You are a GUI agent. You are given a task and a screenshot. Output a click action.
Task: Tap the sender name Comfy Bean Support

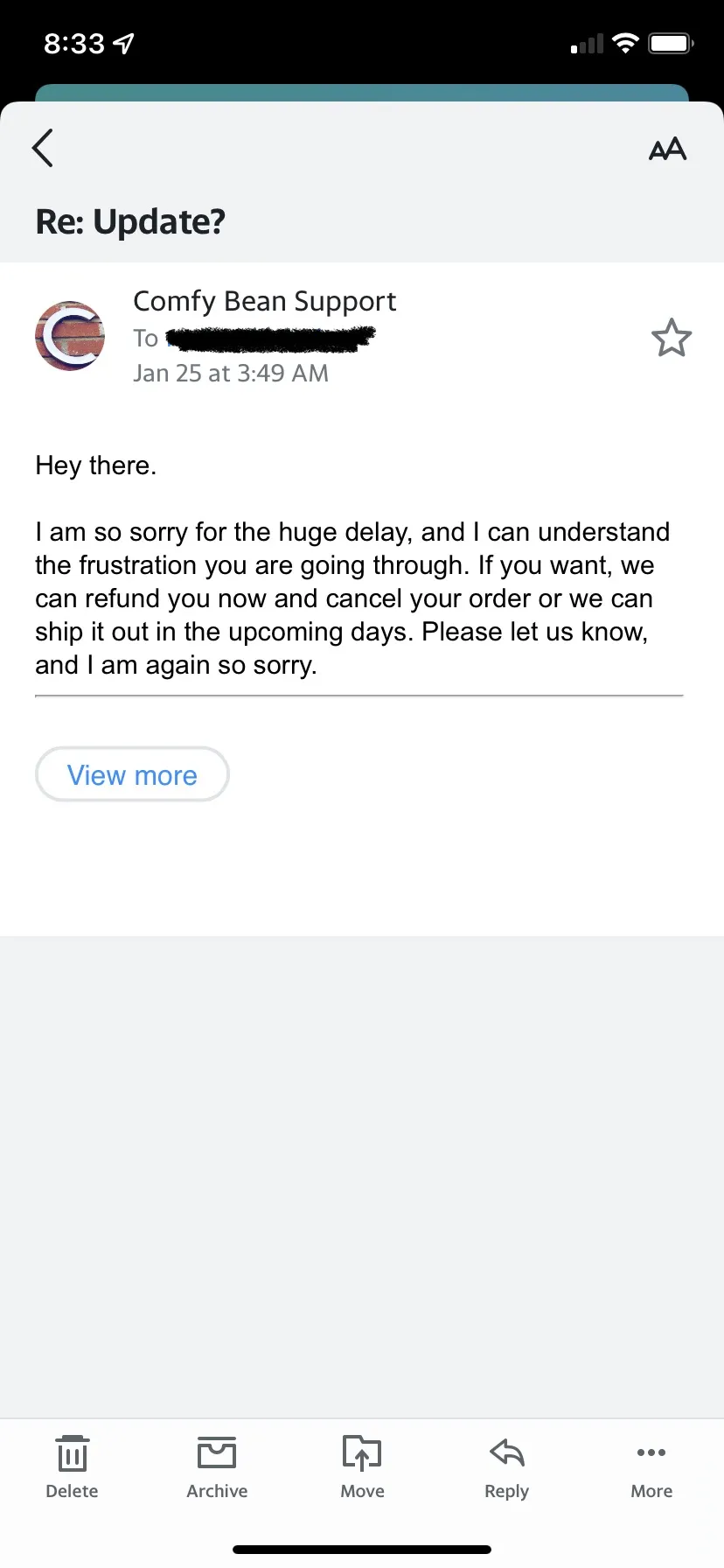pyautogui.click(x=264, y=301)
